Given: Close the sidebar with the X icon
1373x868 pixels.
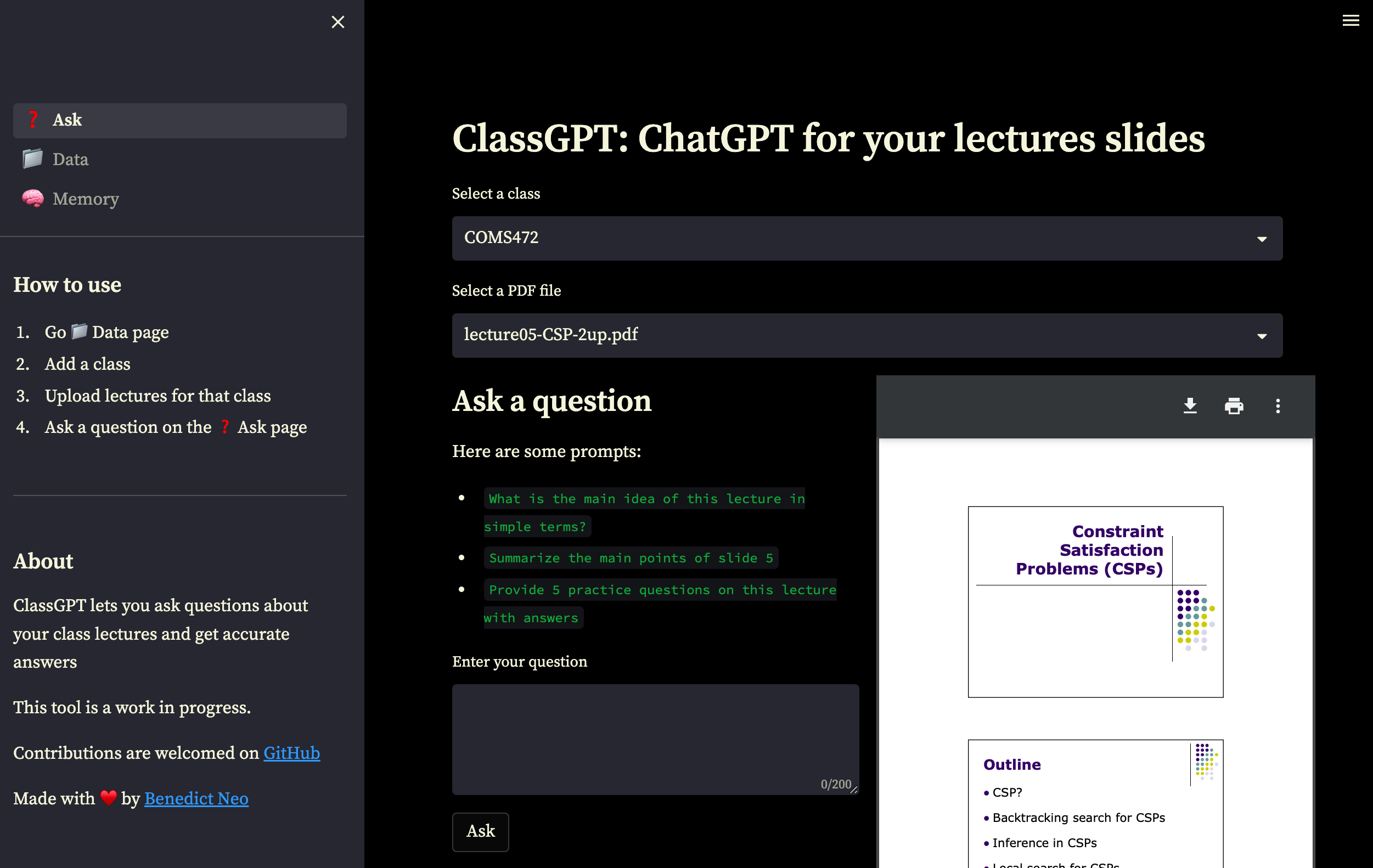Looking at the screenshot, I should (337, 22).
